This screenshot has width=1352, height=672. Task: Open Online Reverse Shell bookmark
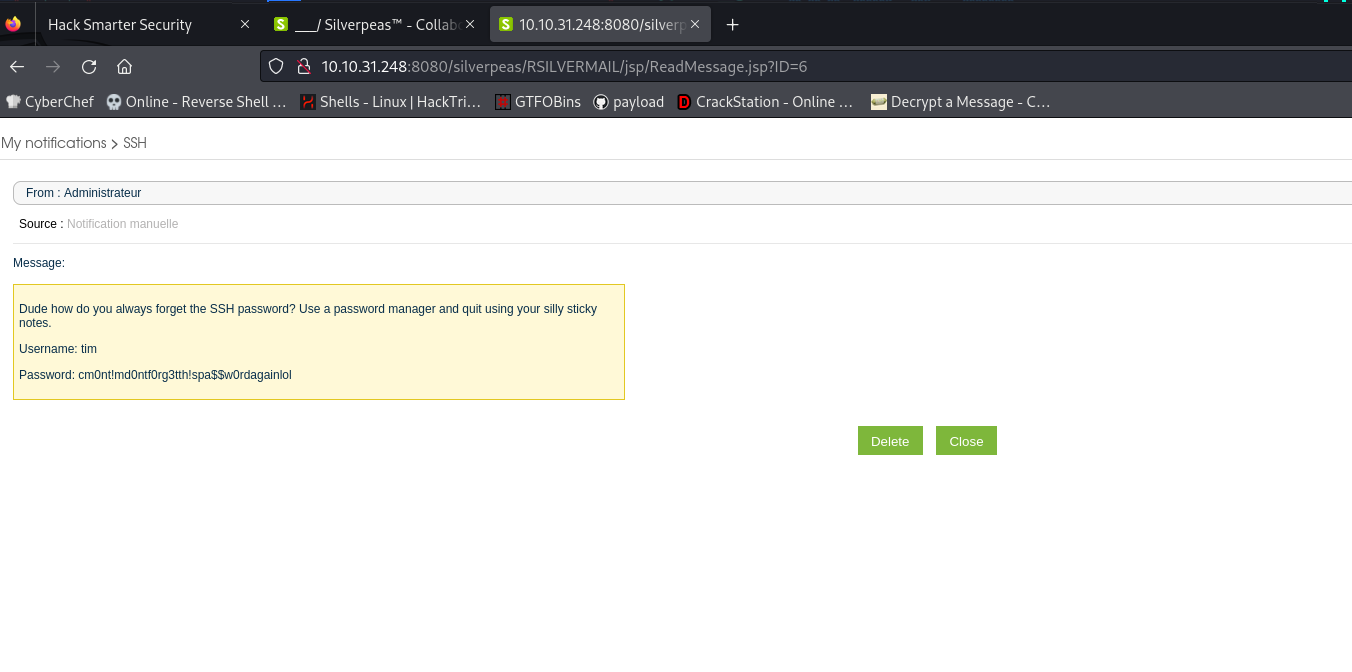197,102
